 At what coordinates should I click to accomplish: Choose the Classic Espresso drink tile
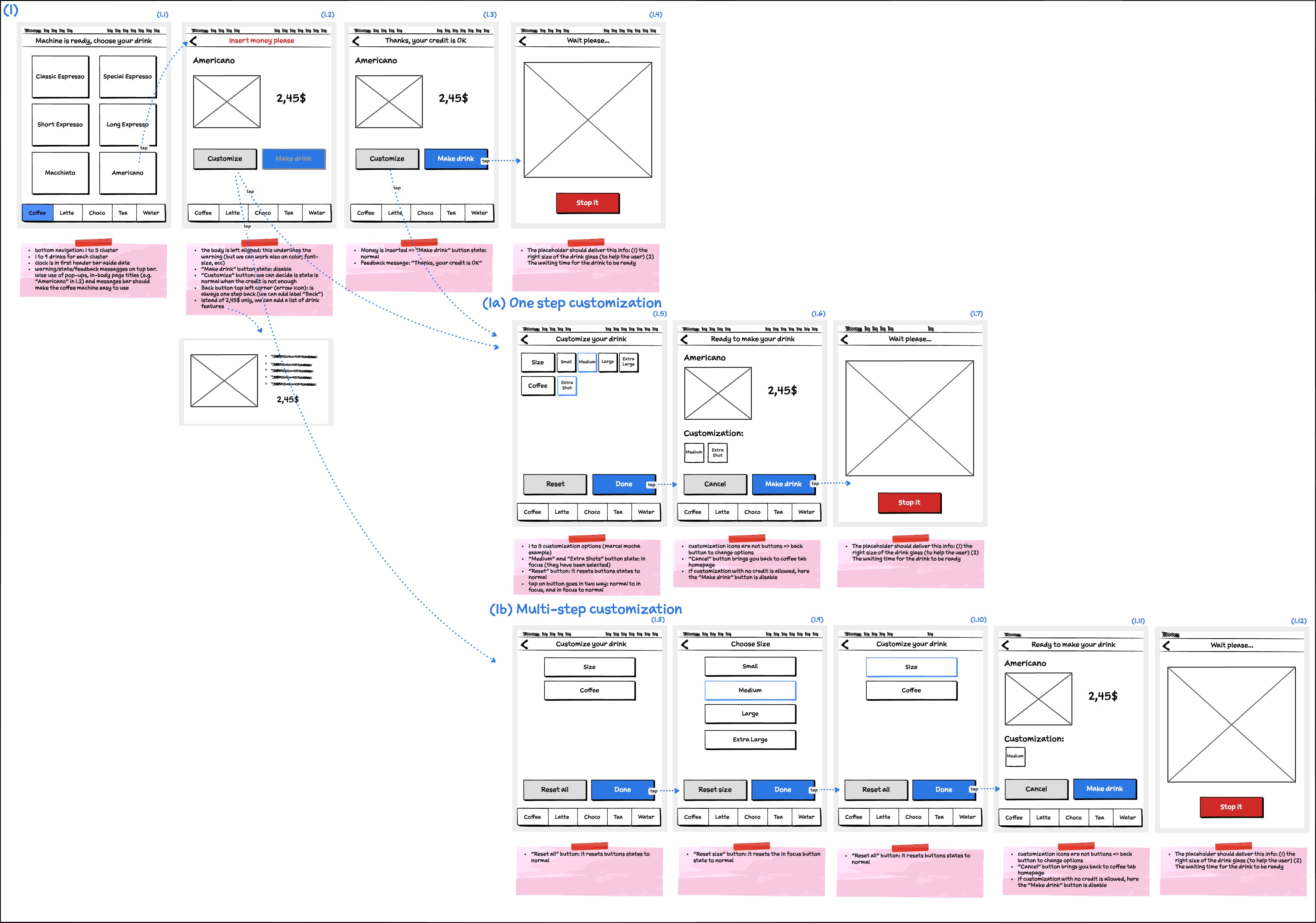point(60,77)
